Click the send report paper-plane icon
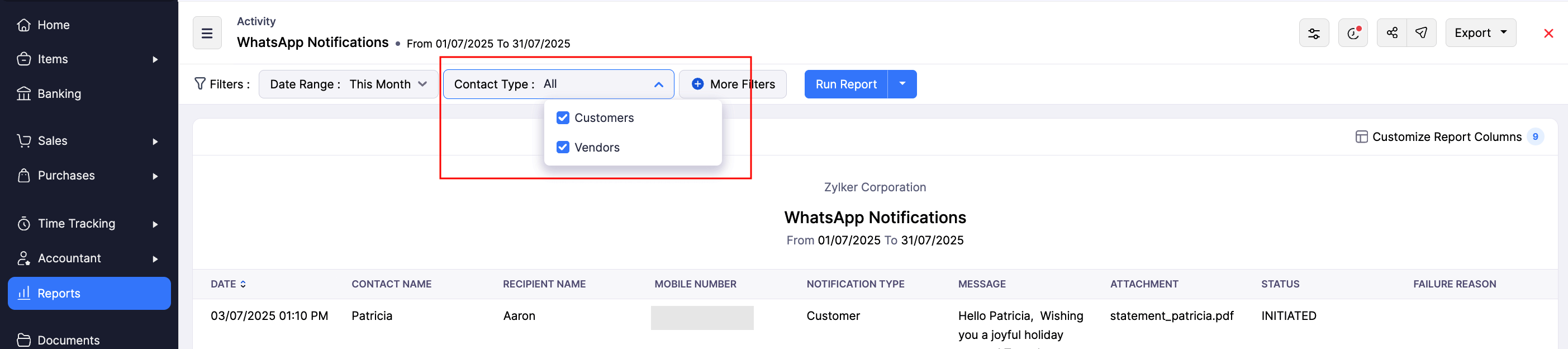The width and height of the screenshot is (1568, 349). coord(1422,33)
